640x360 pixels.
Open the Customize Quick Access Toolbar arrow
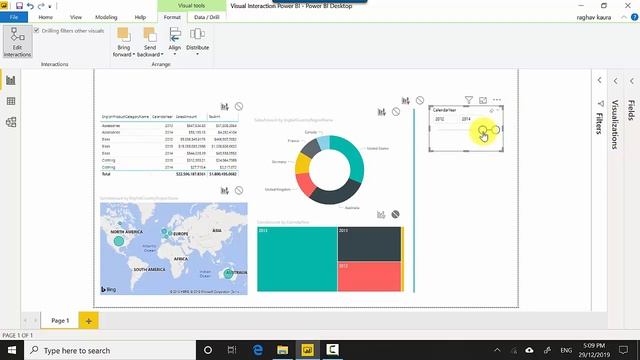click(x=50, y=6)
